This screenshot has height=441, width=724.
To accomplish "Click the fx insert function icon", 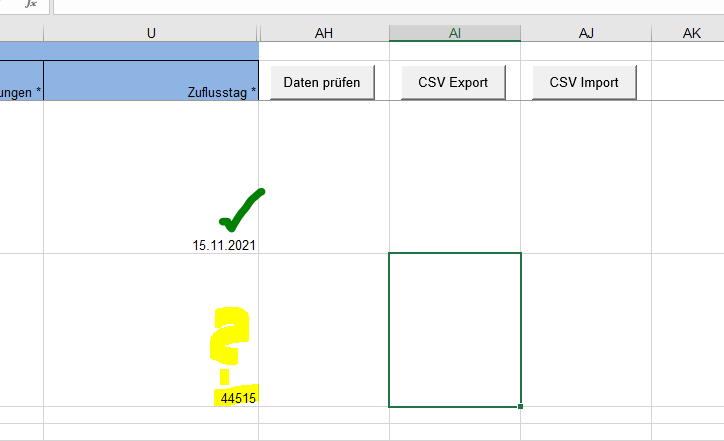I will pyautogui.click(x=30, y=4).
